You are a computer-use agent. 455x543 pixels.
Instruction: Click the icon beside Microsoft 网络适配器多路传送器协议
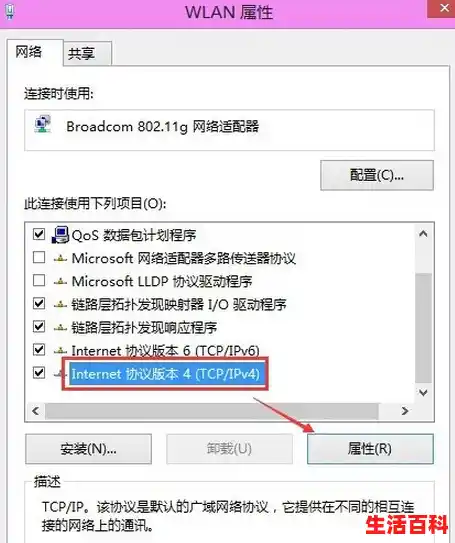coord(60,258)
